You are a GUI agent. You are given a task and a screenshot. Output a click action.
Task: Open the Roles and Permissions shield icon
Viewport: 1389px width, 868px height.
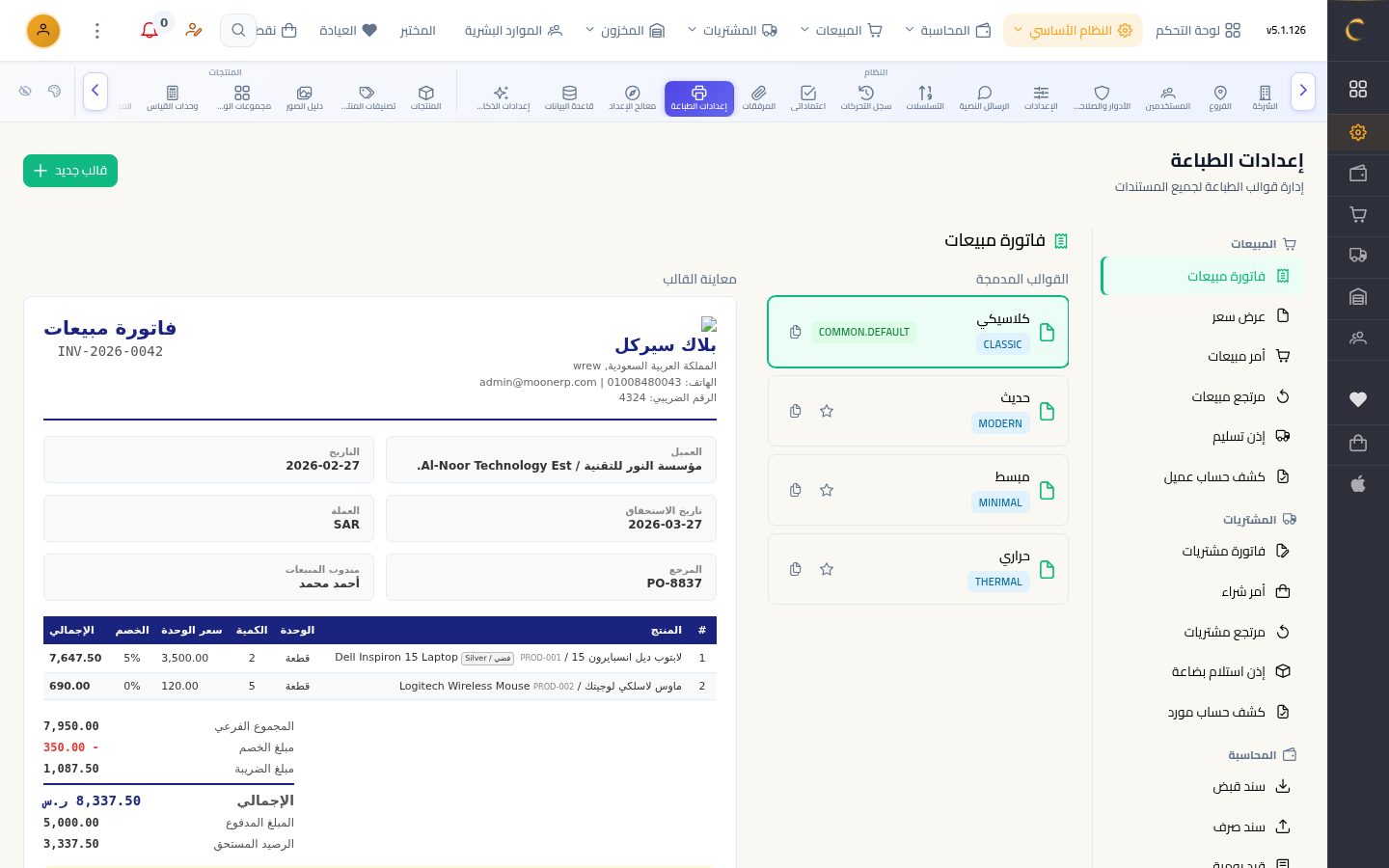(1102, 97)
